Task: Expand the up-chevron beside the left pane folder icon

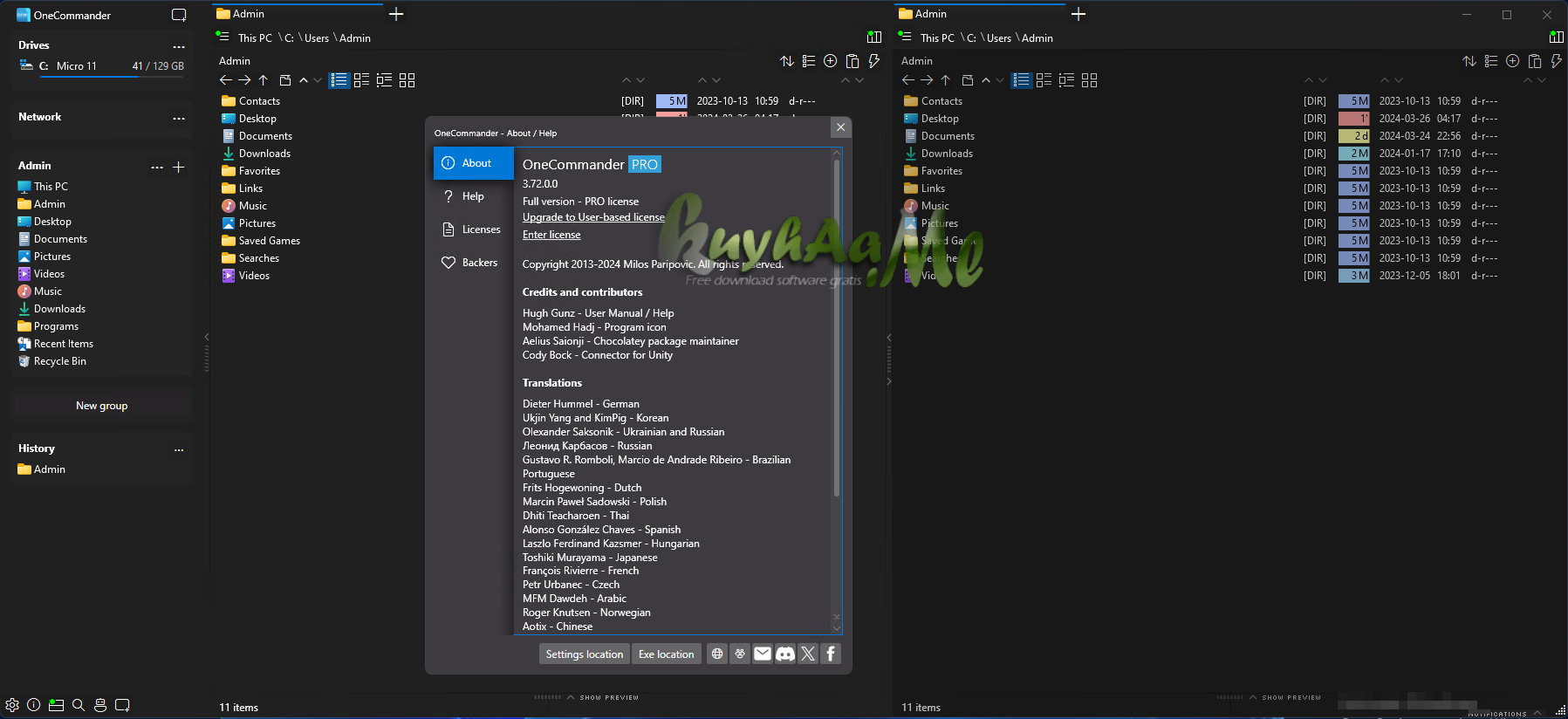Action: [x=304, y=80]
